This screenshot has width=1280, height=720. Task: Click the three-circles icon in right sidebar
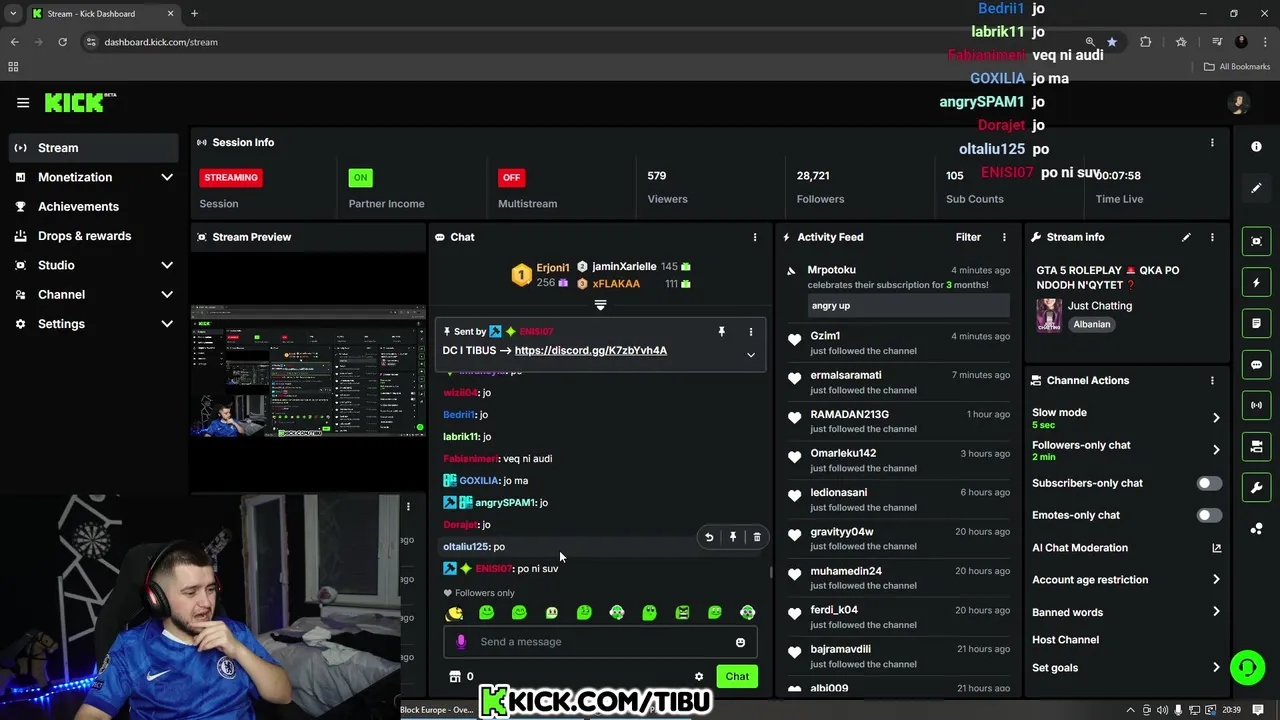point(1256,528)
